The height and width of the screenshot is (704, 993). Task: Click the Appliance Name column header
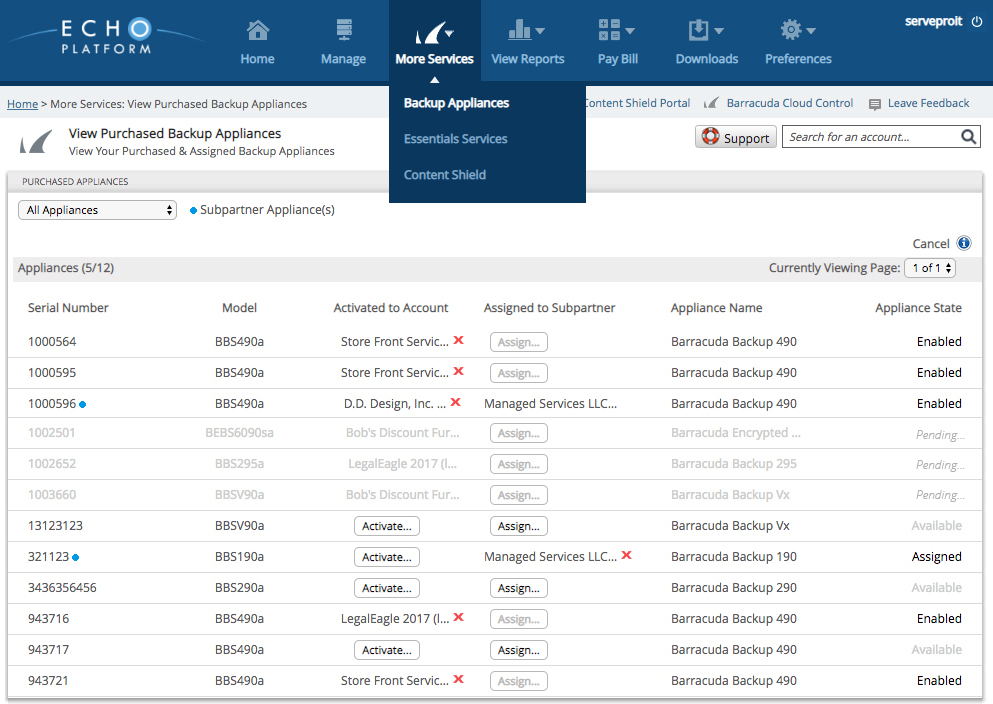click(716, 308)
